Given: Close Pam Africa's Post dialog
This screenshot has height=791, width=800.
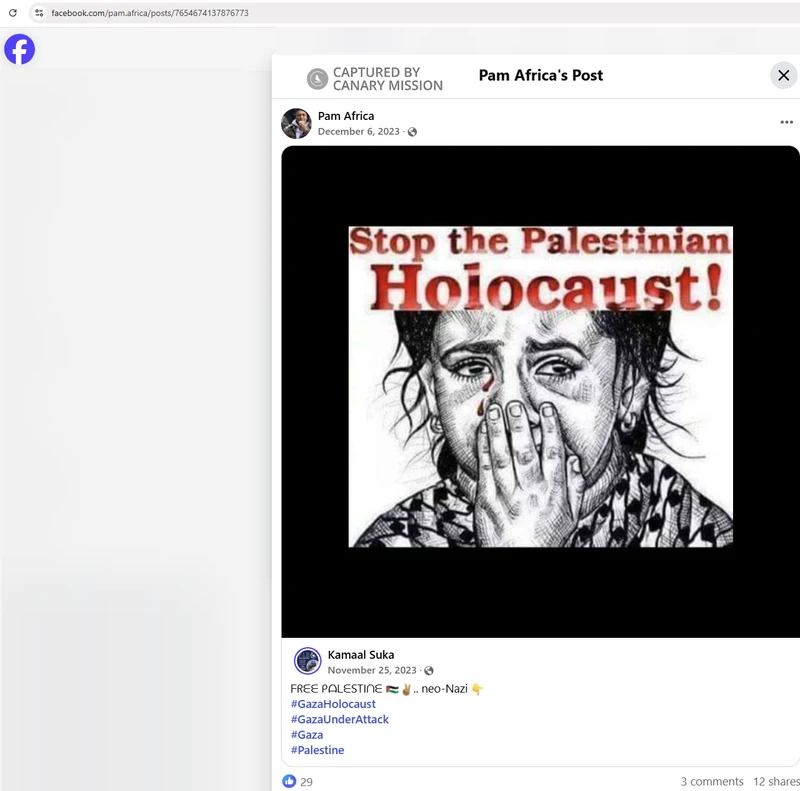Looking at the screenshot, I should tap(783, 76).
